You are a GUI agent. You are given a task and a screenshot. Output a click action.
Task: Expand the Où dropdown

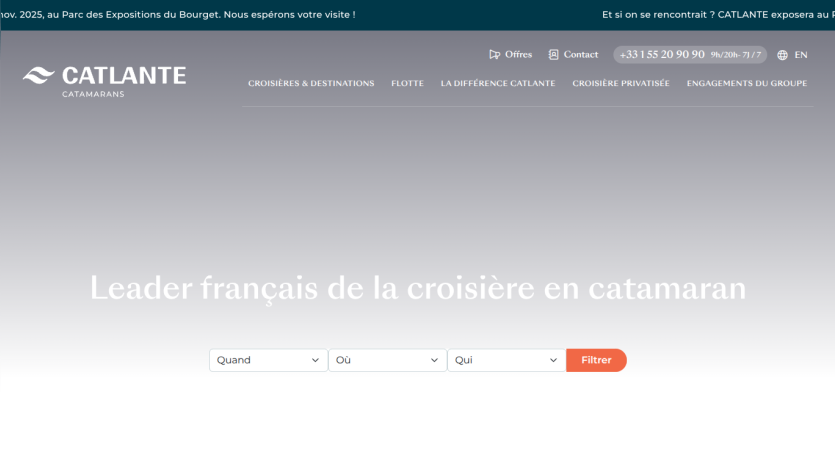click(388, 360)
